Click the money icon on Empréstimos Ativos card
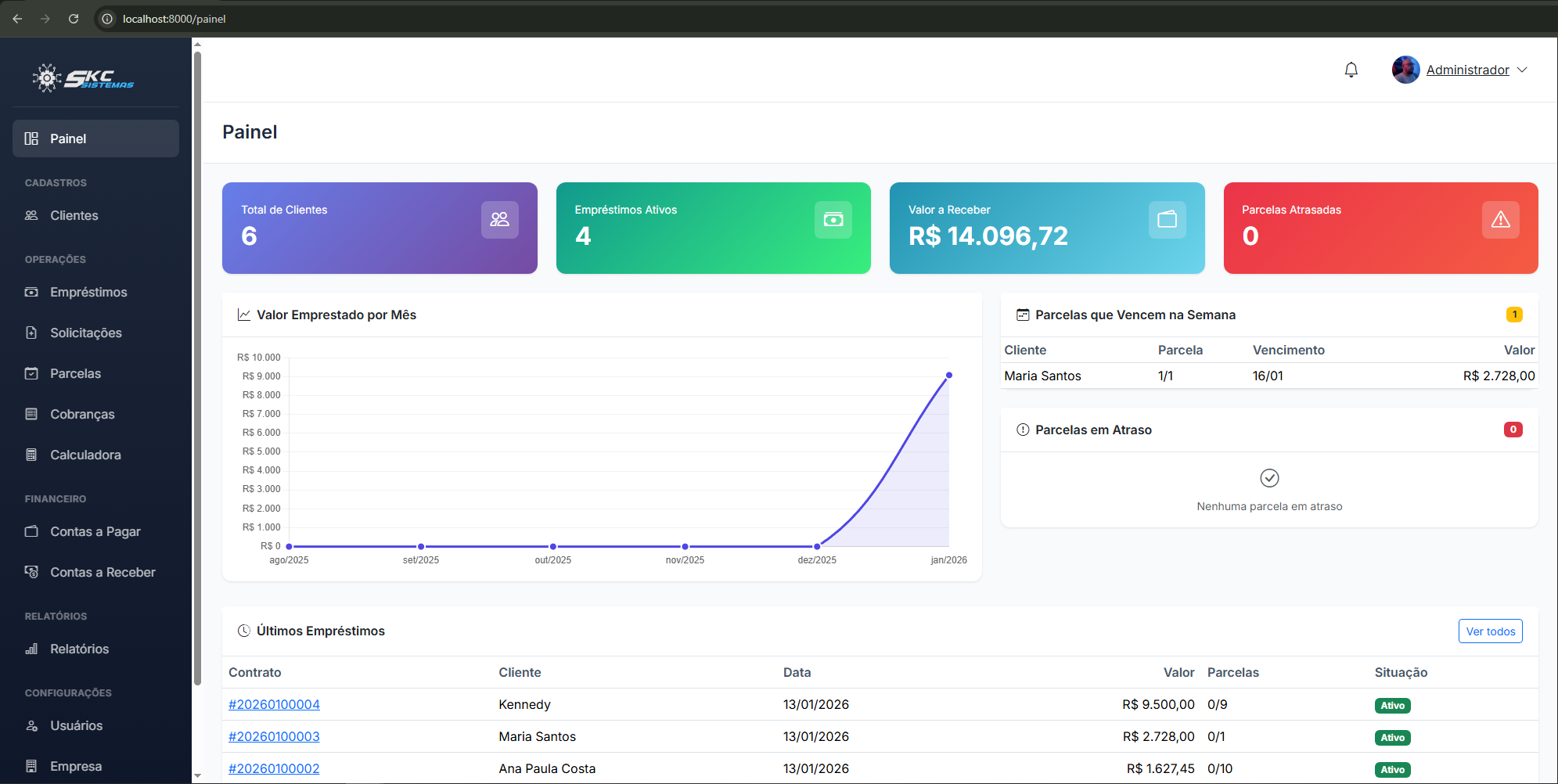Viewport: 1558px width, 784px height. click(833, 220)
